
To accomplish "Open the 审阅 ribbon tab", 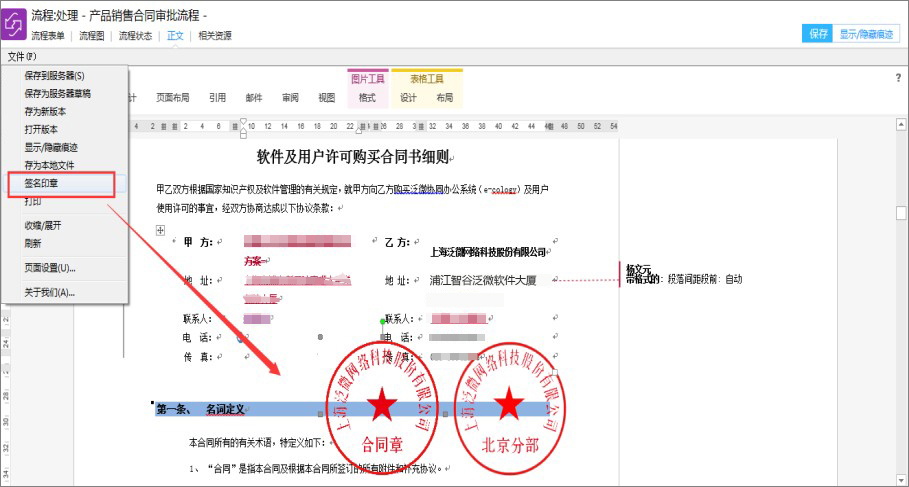I will pyautogui.click(x=290, y=98).
